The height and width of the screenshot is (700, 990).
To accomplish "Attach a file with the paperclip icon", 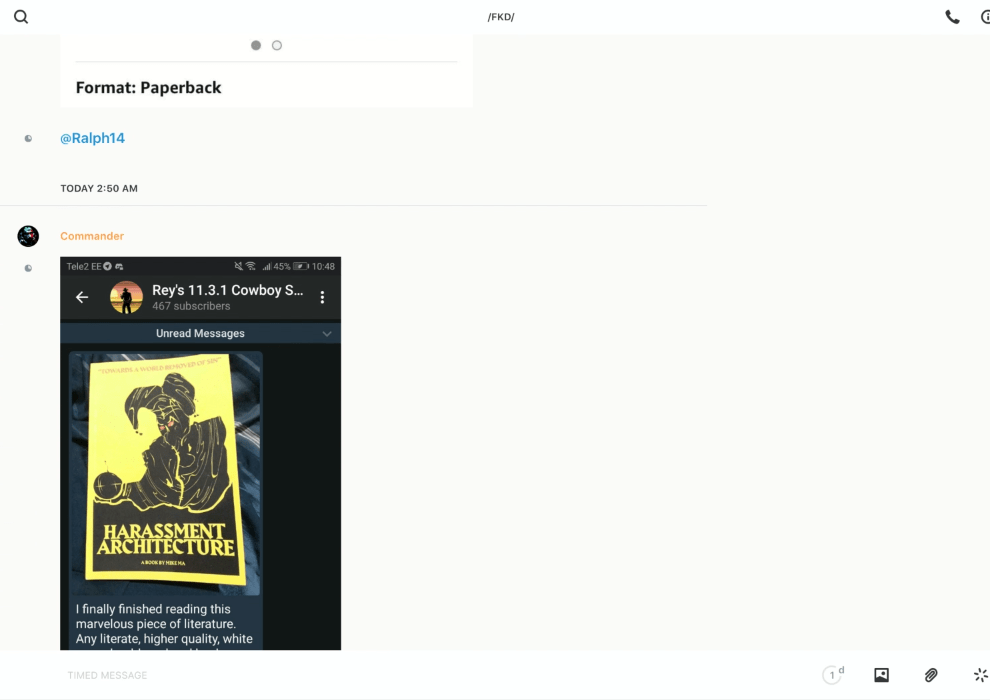I will (x=931, y=675).
